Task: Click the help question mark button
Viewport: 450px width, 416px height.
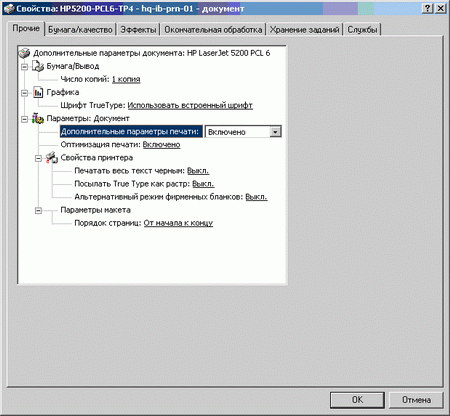Action: click(x=427, y=9)
